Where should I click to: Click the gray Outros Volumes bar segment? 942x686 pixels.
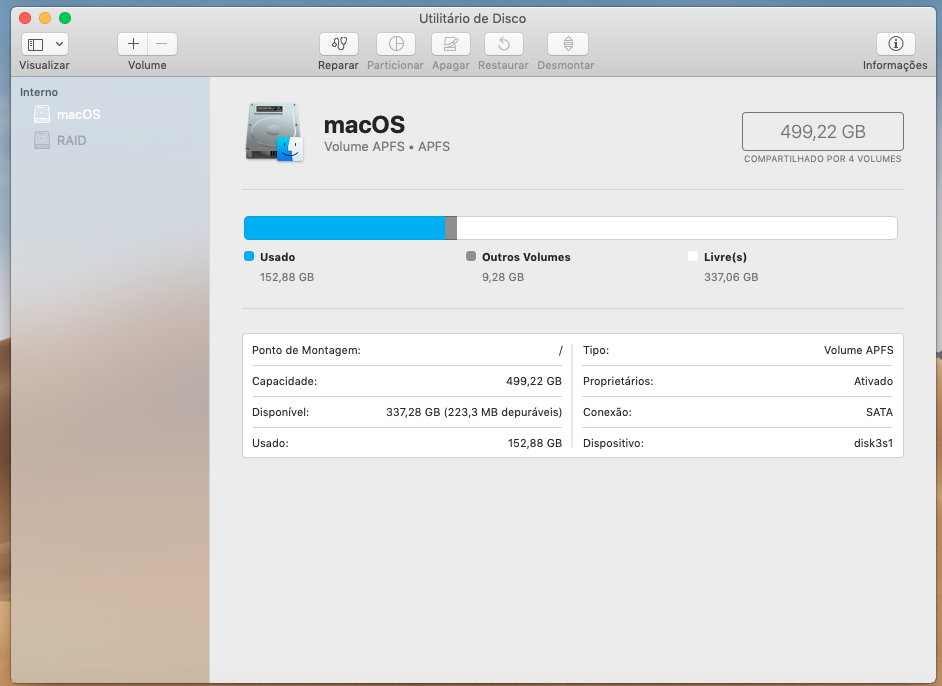pos(451,228)
